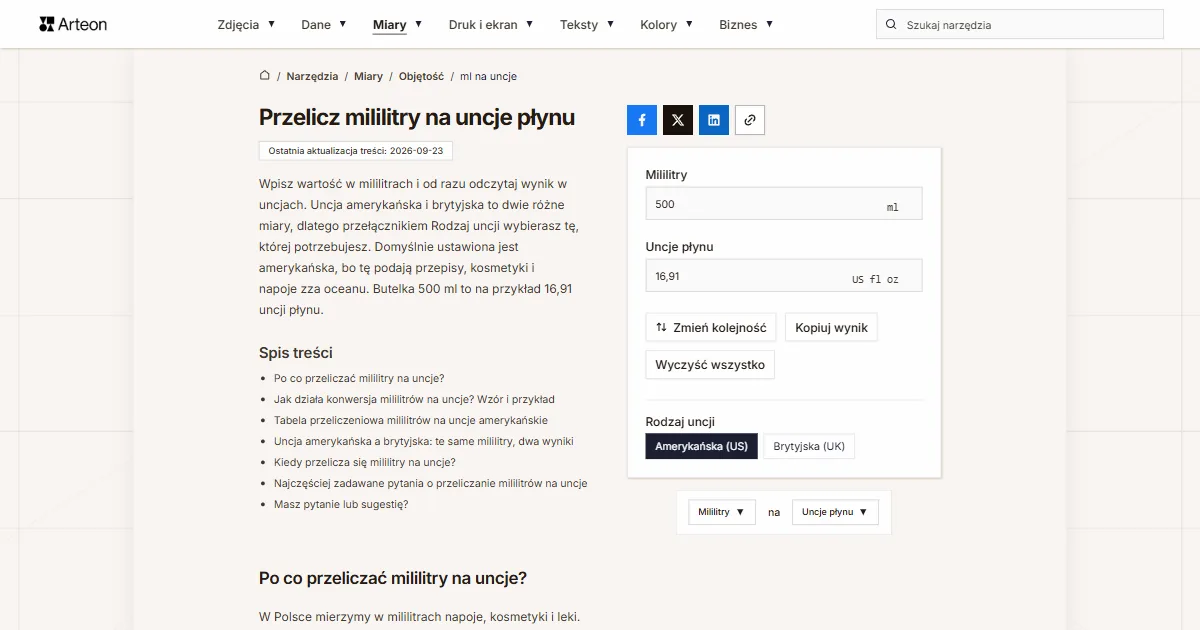Share page on X (Twitter)
This screenshot has height=630, width=1200.
point(678,120)
